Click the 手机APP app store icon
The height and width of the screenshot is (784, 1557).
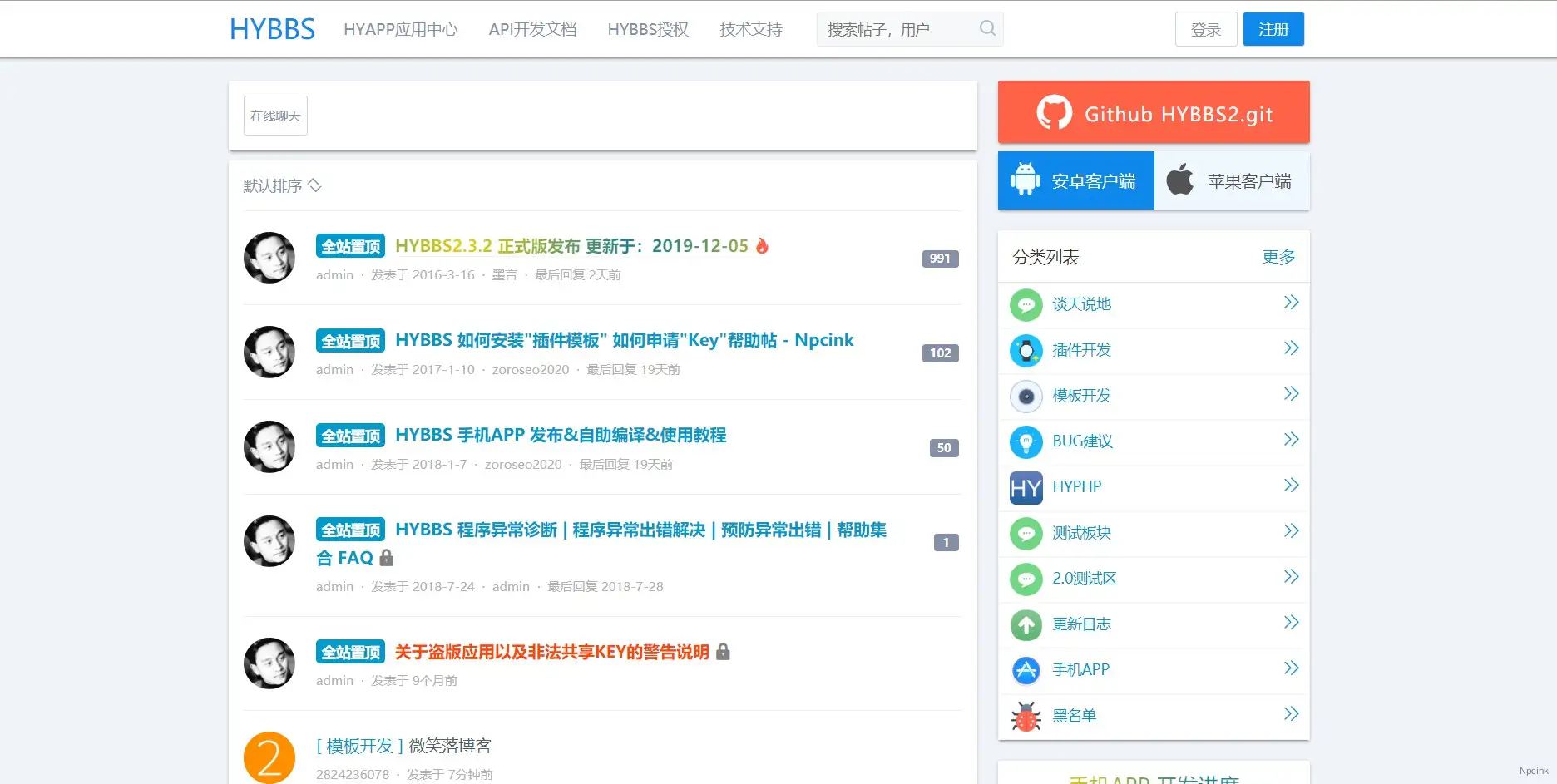[1026, 670]
